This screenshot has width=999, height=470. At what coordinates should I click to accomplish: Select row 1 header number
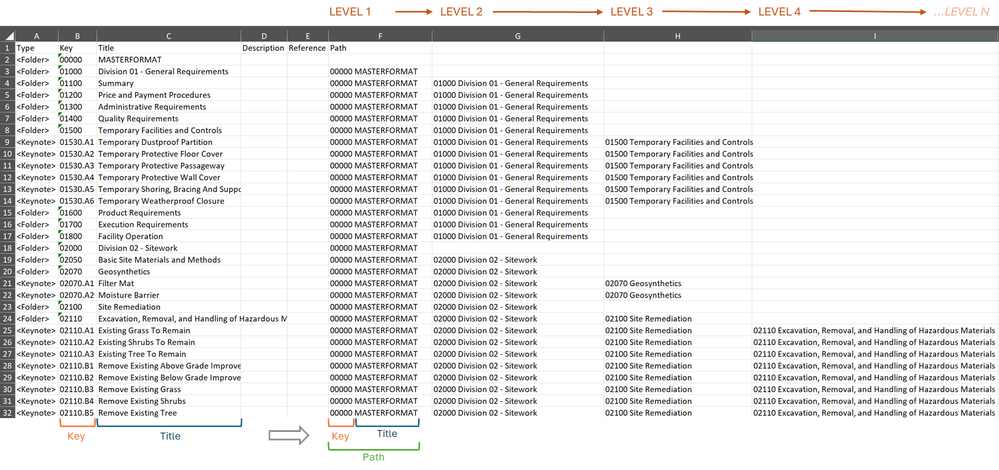pos(8,48)
